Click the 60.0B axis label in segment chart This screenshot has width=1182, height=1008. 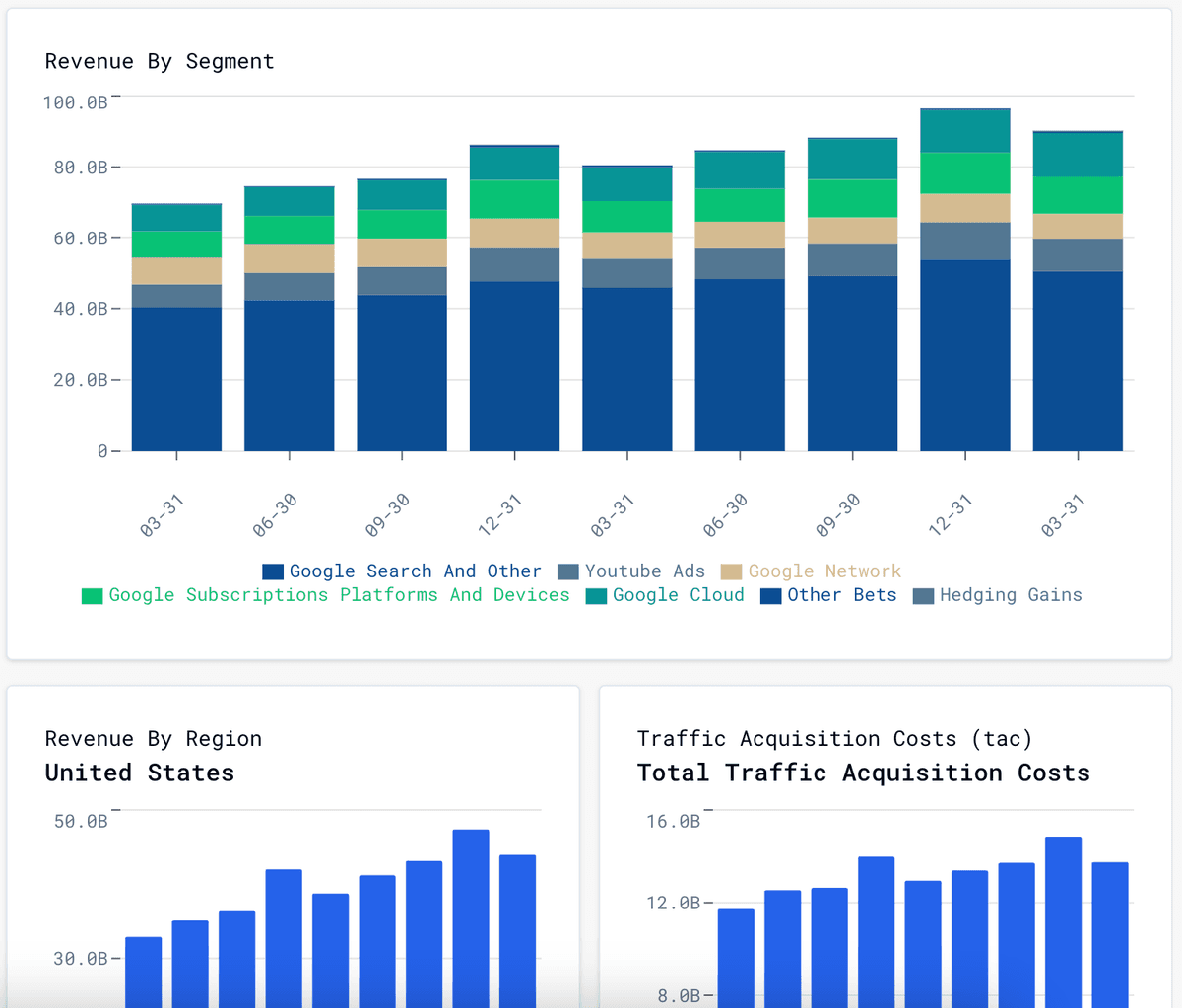click(x=81, y=238)
